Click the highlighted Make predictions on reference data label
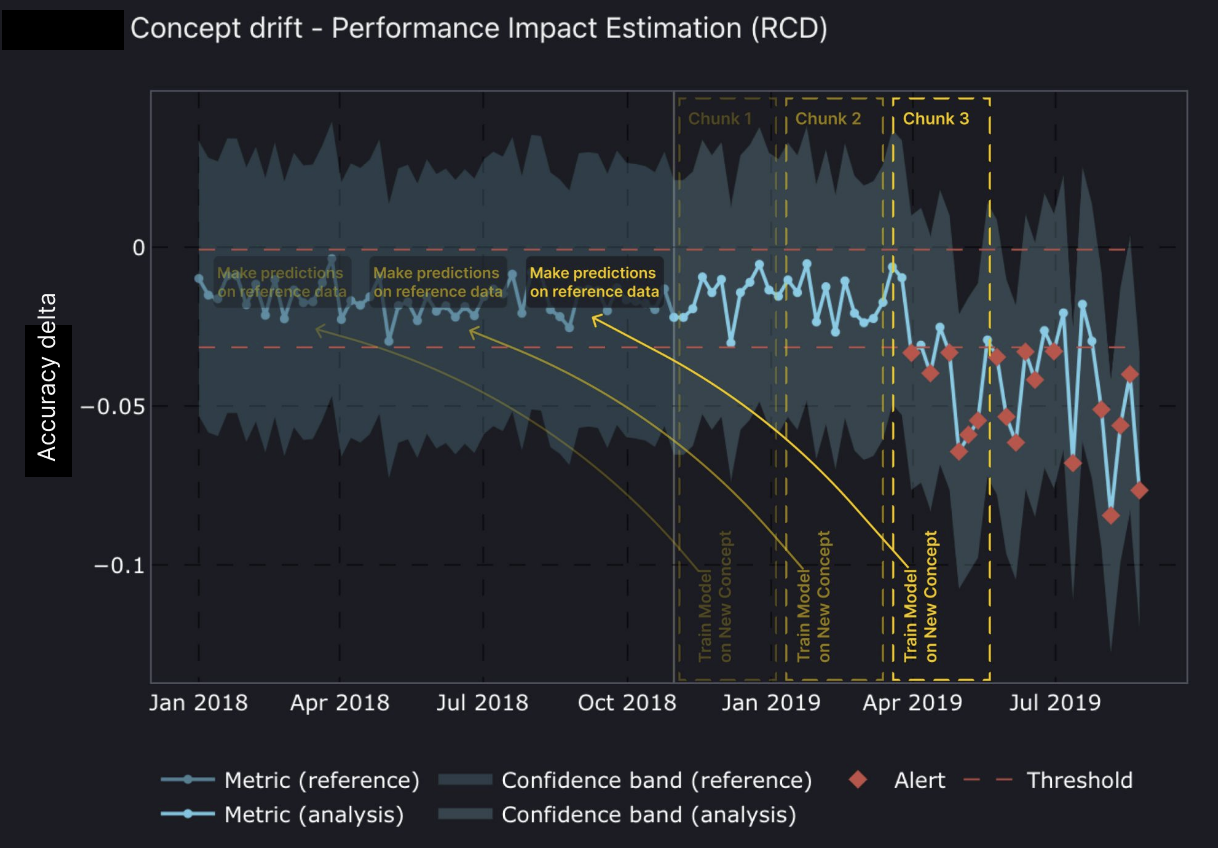 coord(594,282)
